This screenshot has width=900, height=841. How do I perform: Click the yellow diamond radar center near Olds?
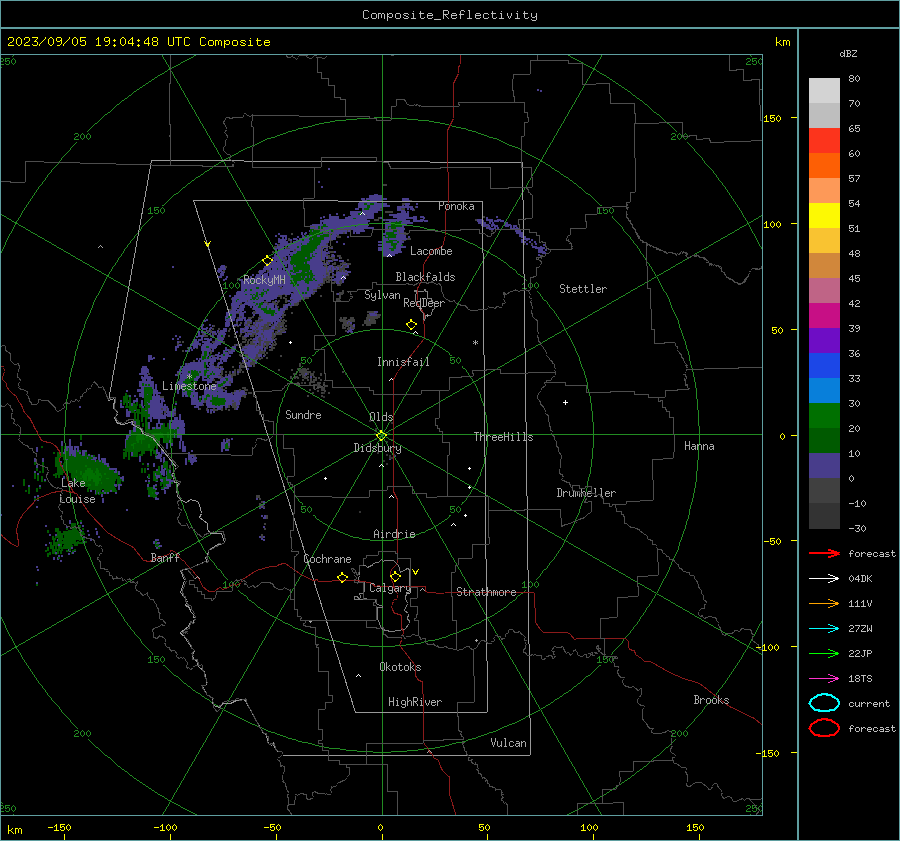[382, 435]
